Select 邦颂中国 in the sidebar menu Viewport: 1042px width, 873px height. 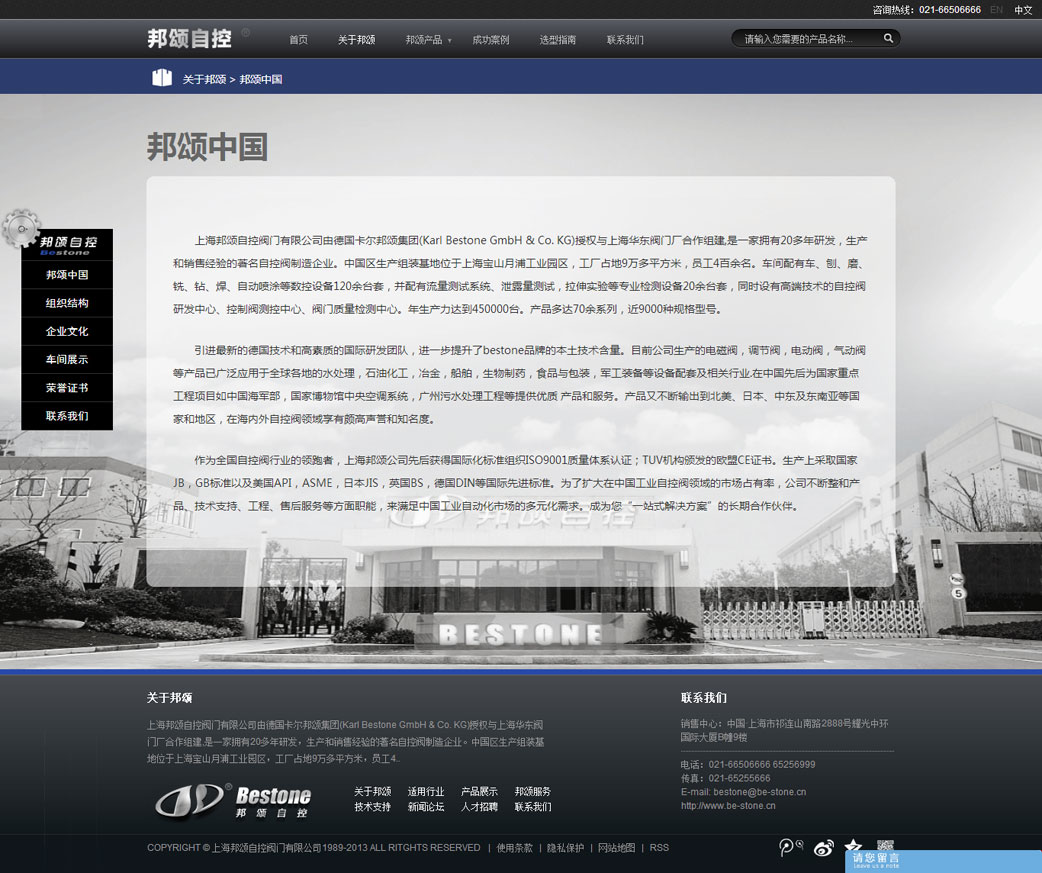pos(67,274)
